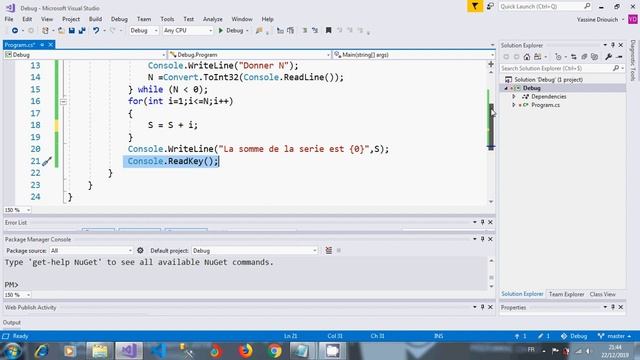Click the New Project icon

(x=45, y=31)
